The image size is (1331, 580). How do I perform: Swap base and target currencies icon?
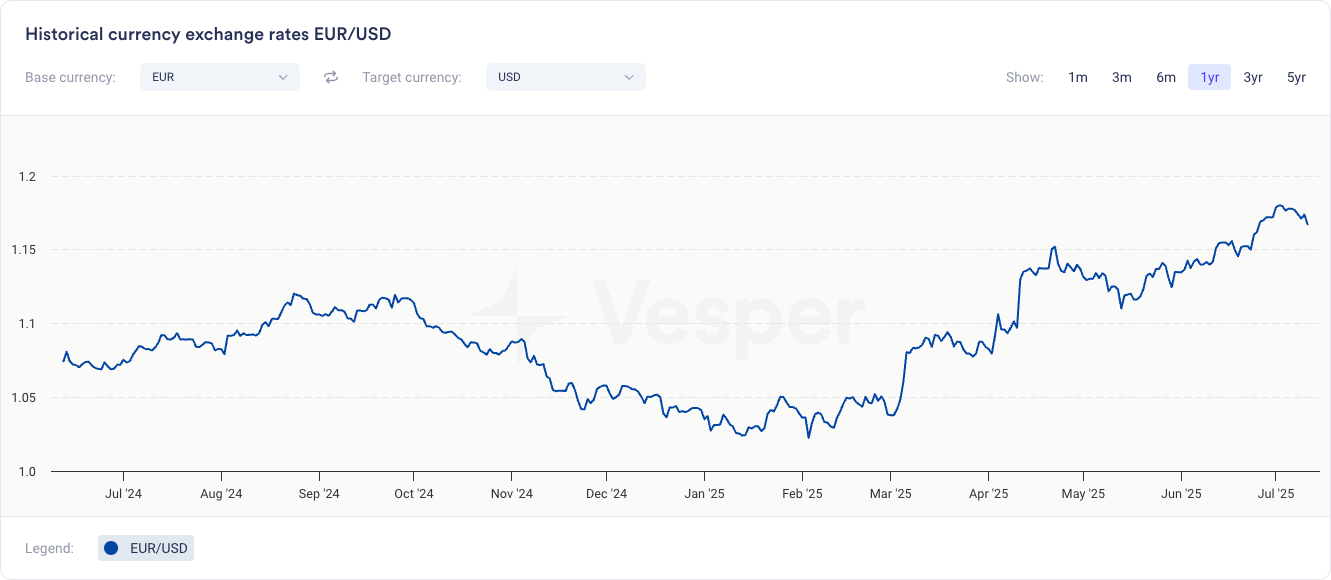pyautogui.click(x=331, y=77)
